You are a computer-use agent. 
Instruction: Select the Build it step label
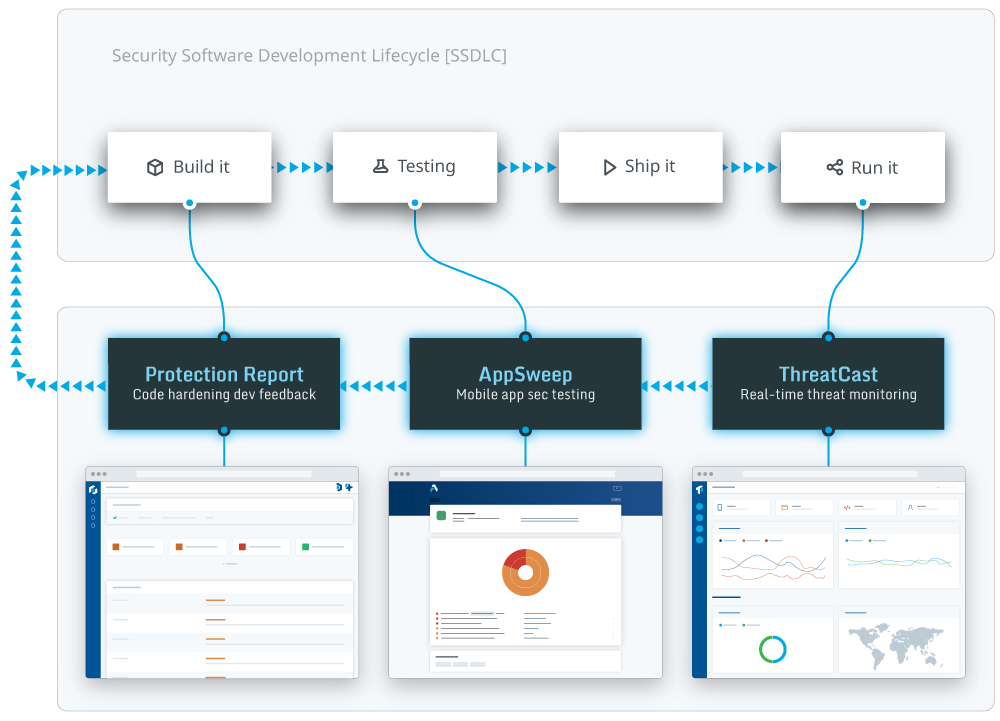201,167
